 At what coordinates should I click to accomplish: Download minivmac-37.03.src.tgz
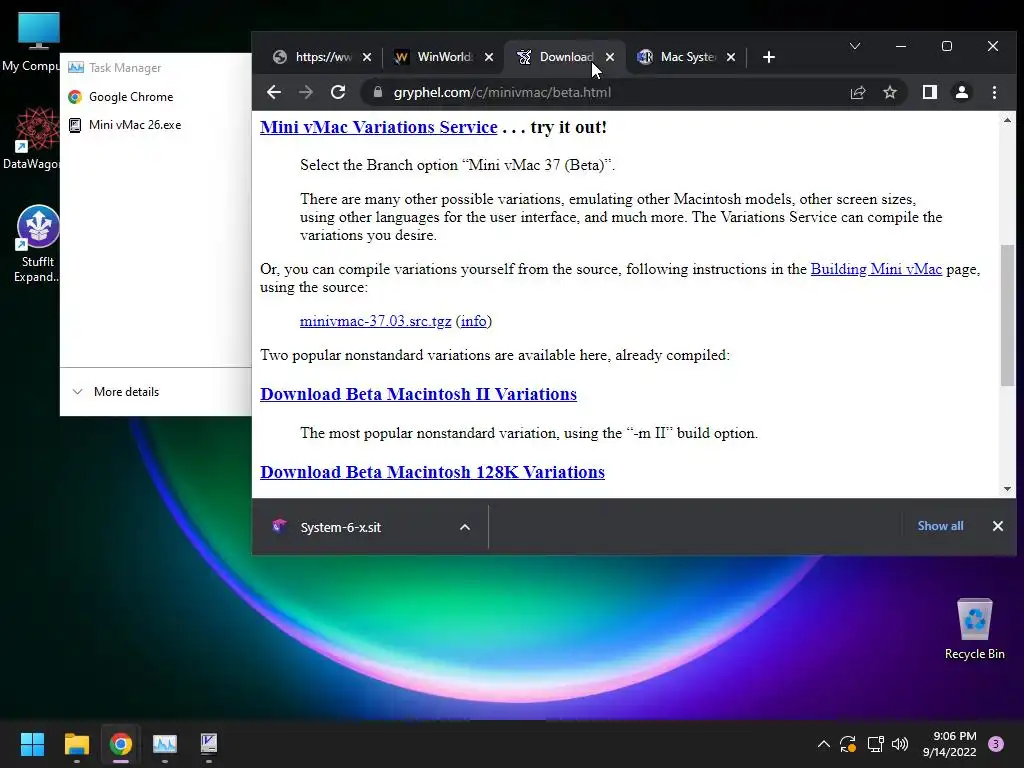click(376, 321)
